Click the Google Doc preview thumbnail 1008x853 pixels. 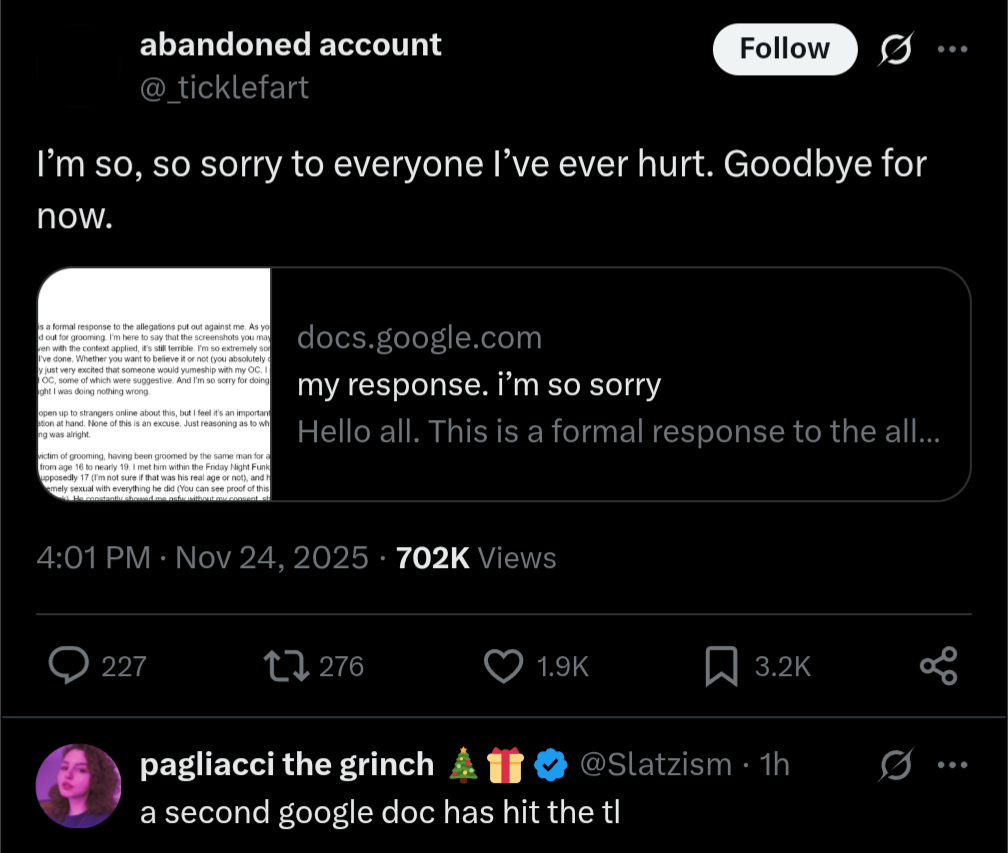(x=155, y=384)
